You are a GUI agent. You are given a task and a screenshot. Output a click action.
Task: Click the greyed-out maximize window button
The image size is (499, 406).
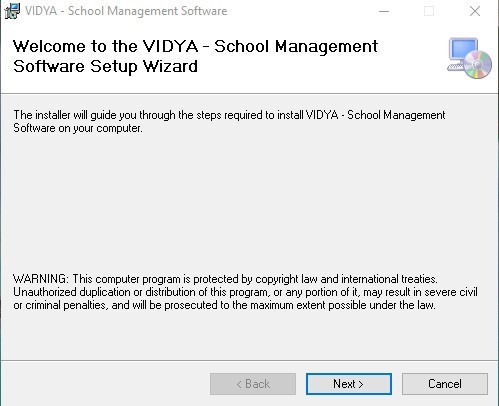pos(429,11)
